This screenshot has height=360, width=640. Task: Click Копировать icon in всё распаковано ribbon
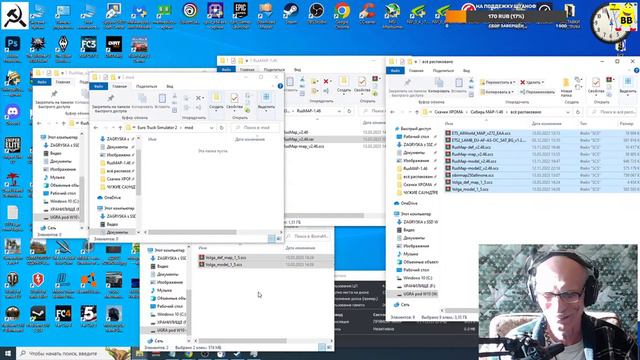point(439,85)
